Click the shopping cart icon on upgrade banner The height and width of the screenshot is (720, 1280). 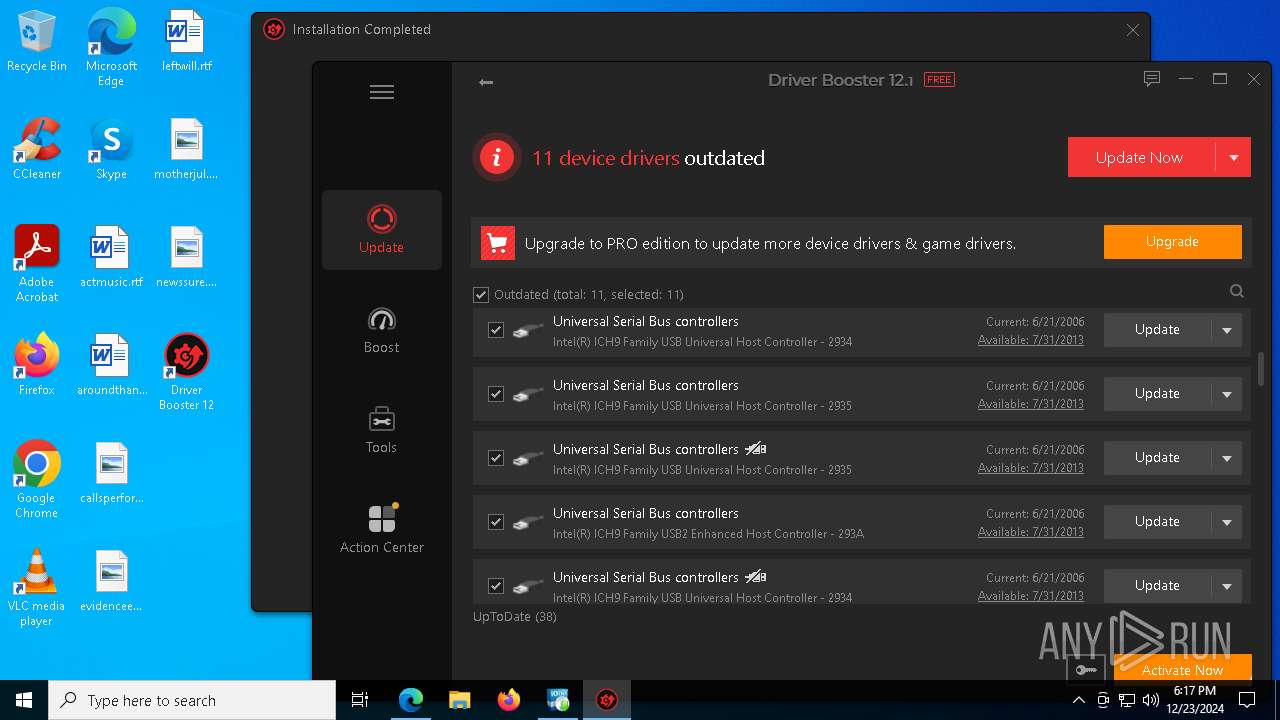[x=498, y=243]
